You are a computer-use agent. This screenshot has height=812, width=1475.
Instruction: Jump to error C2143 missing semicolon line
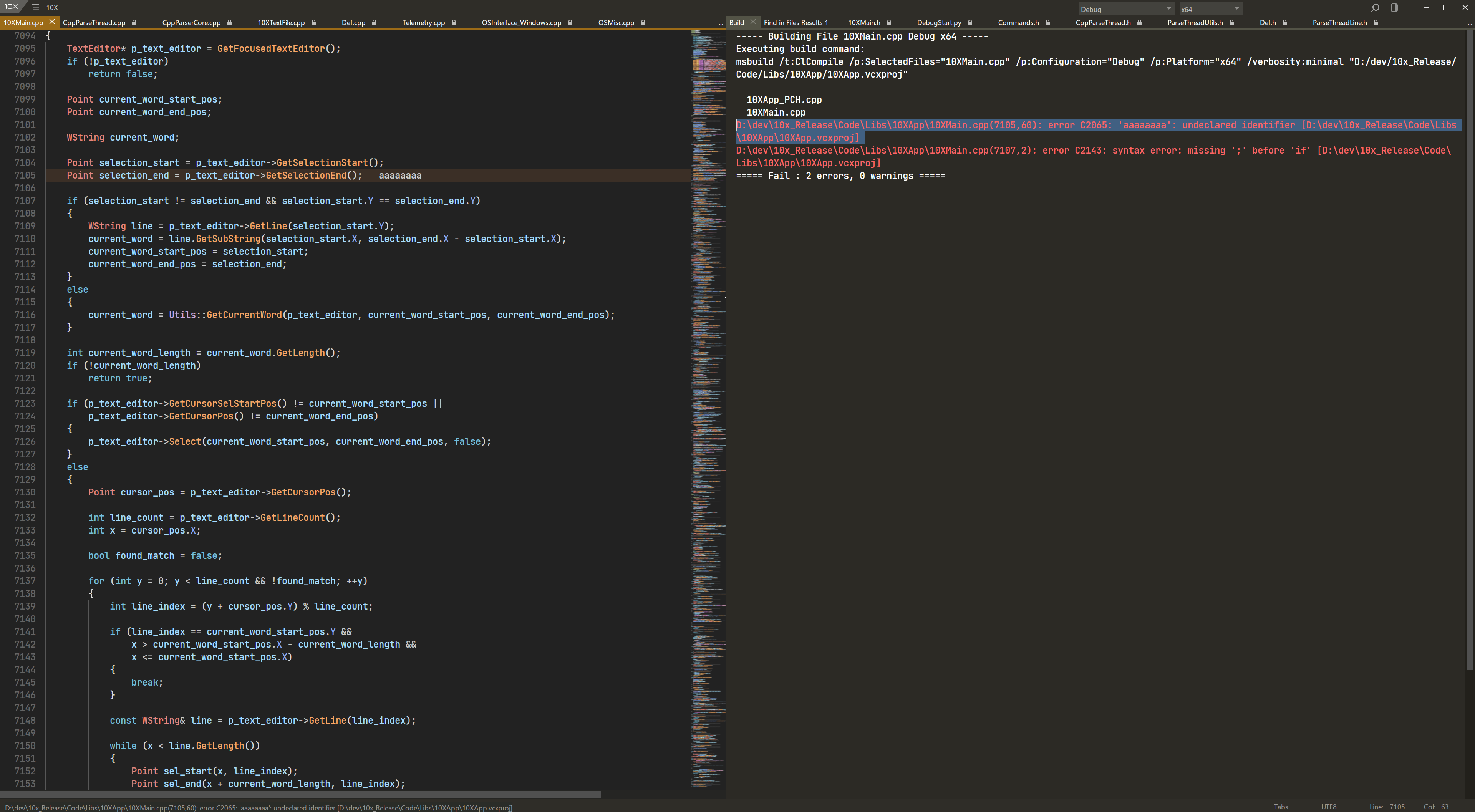[x=1093, y=156]
